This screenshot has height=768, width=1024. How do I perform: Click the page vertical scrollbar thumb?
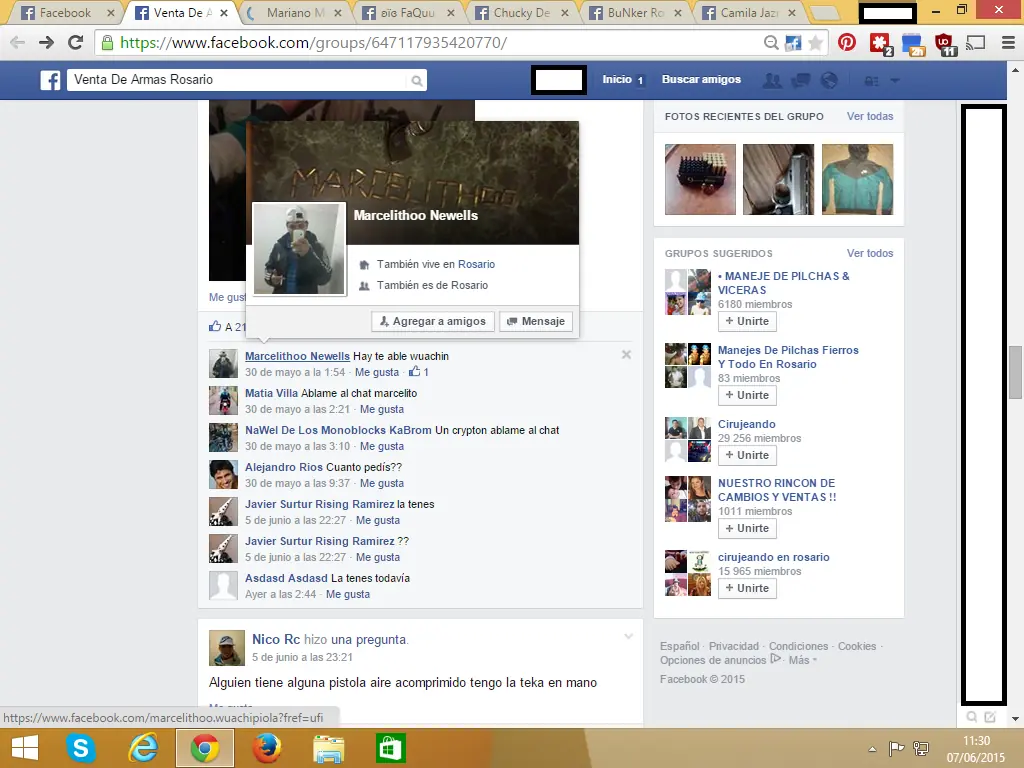[1016, 372]
